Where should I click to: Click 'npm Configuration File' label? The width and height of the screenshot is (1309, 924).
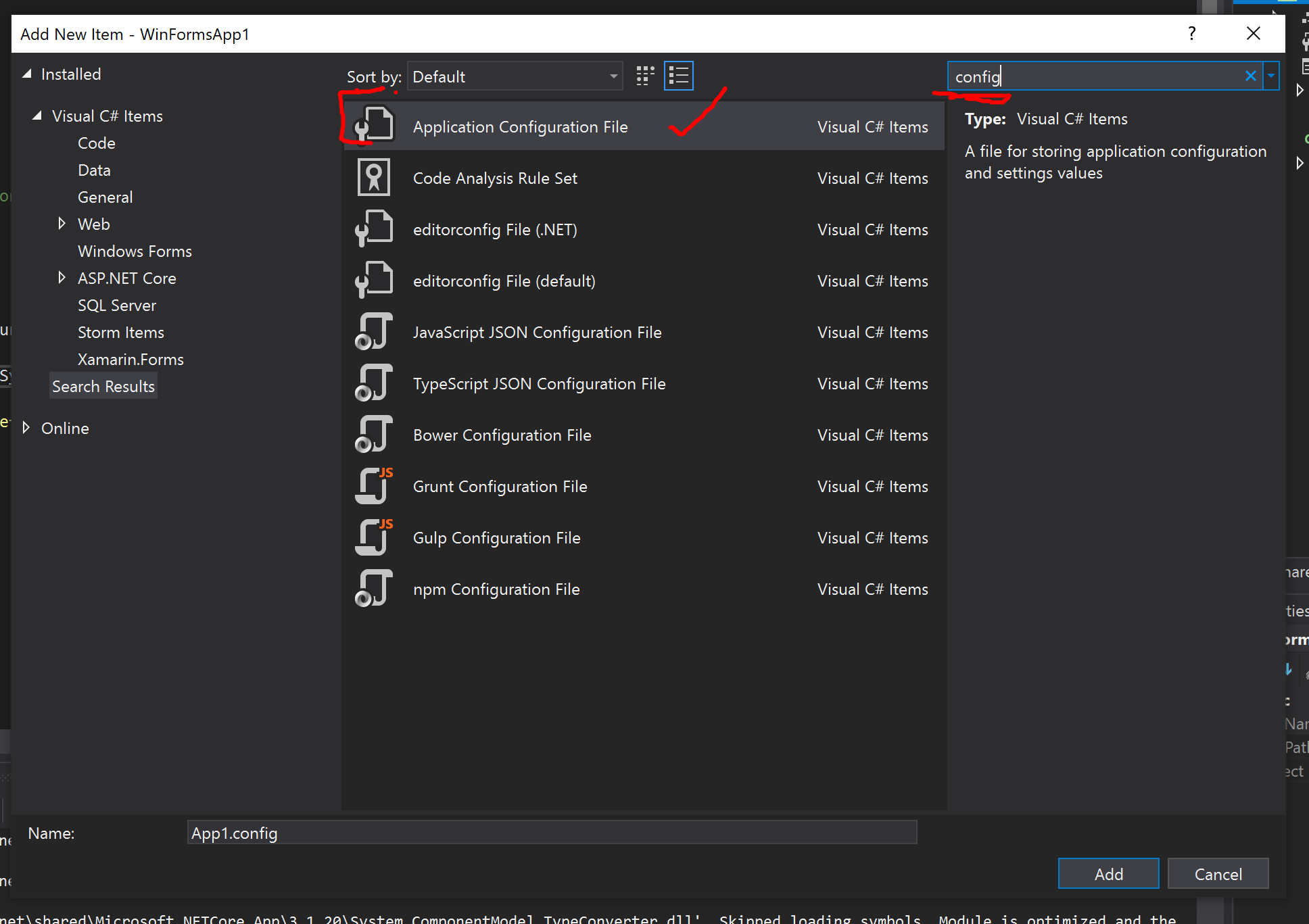pos(497,589)
